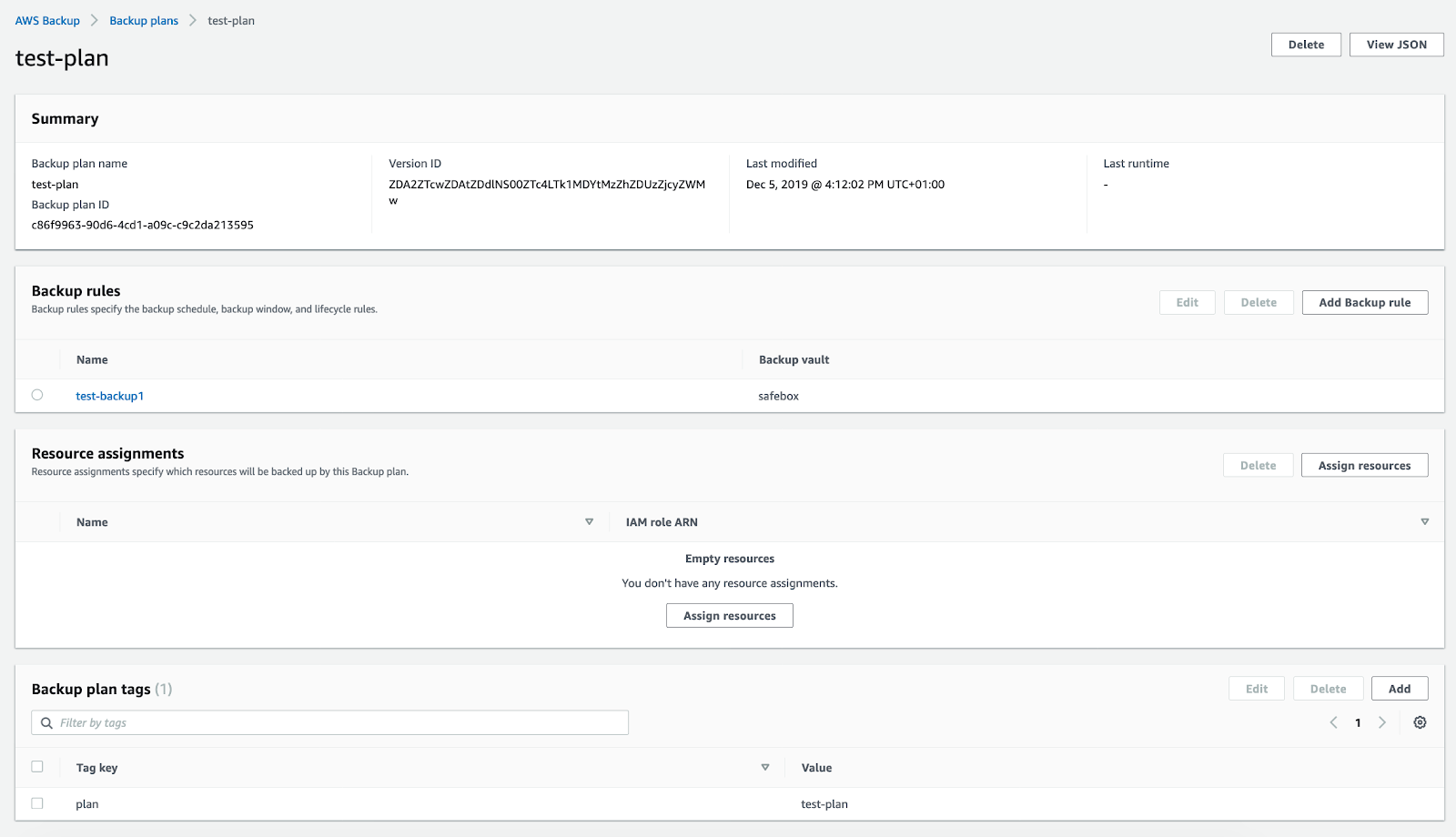Go to previous tags page
Screen dimensions: 1456x837
click(1333, 722)
